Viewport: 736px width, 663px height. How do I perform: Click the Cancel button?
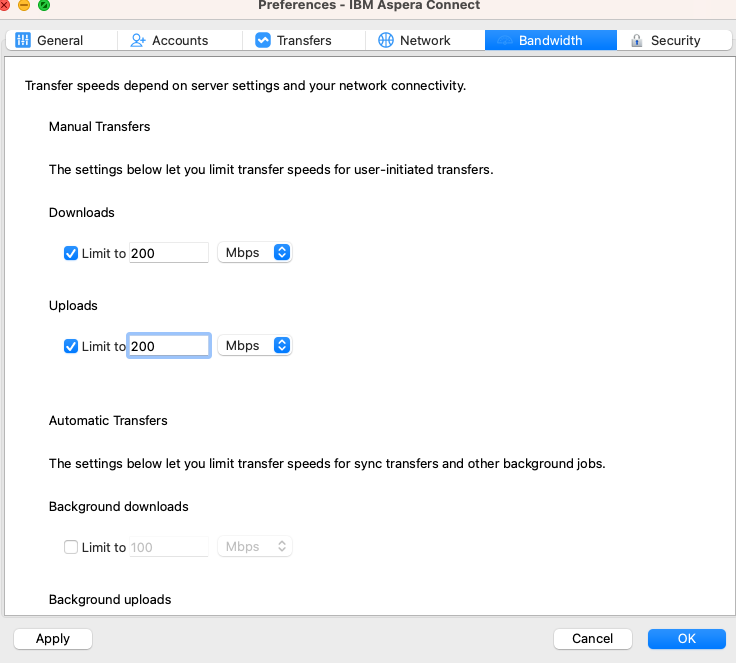click(x=593, y=639)
